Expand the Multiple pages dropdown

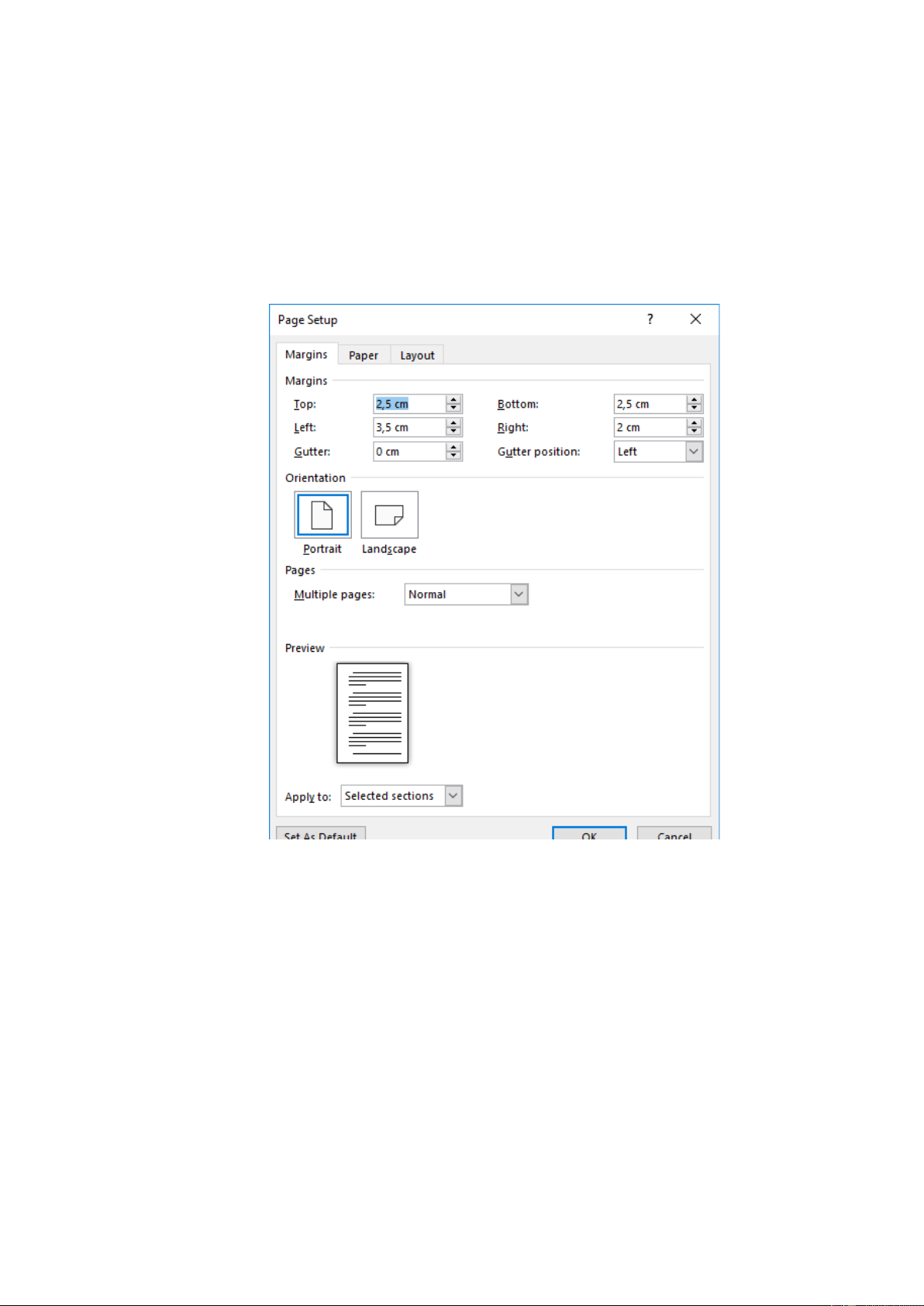pyautogui.click(x=519, y=594)
